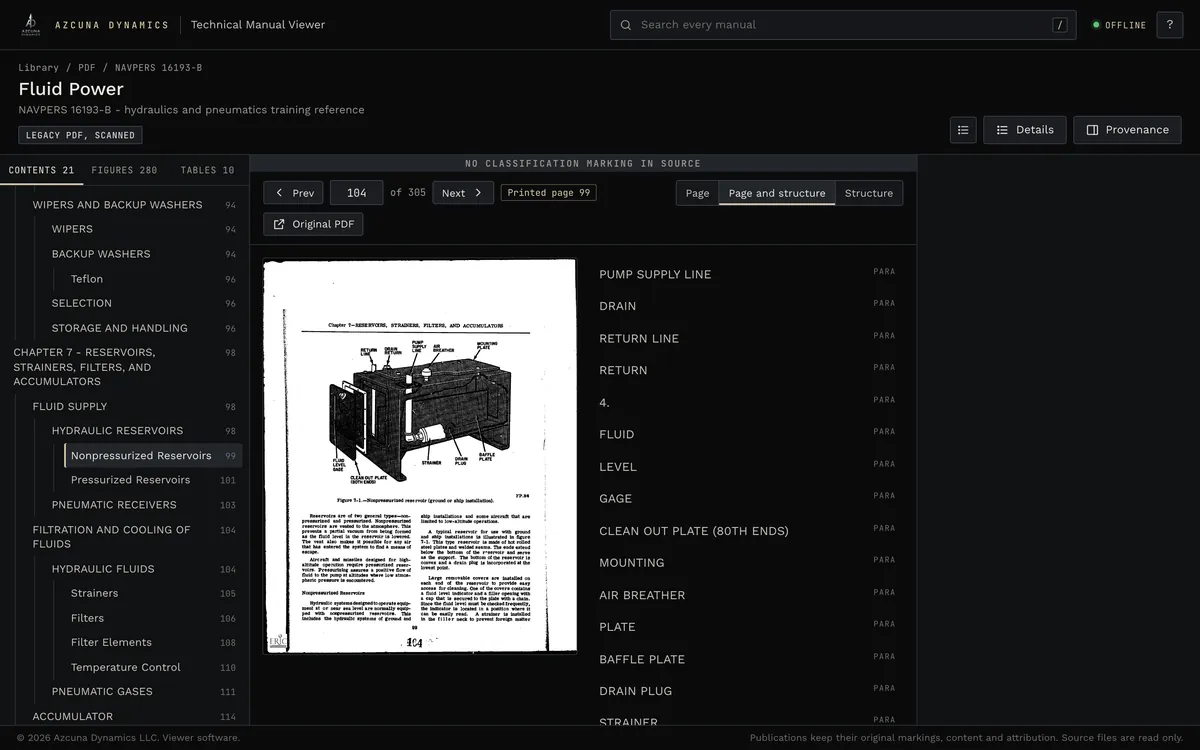Select the Filters contents entry
Image resolution: width=1200 pixels, height=750 pixels.
click(153, 618)
